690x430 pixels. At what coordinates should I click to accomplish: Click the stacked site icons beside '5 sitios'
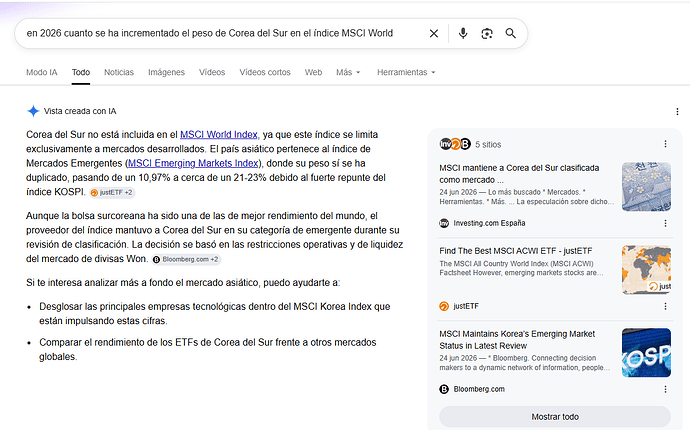click(455, 144)
